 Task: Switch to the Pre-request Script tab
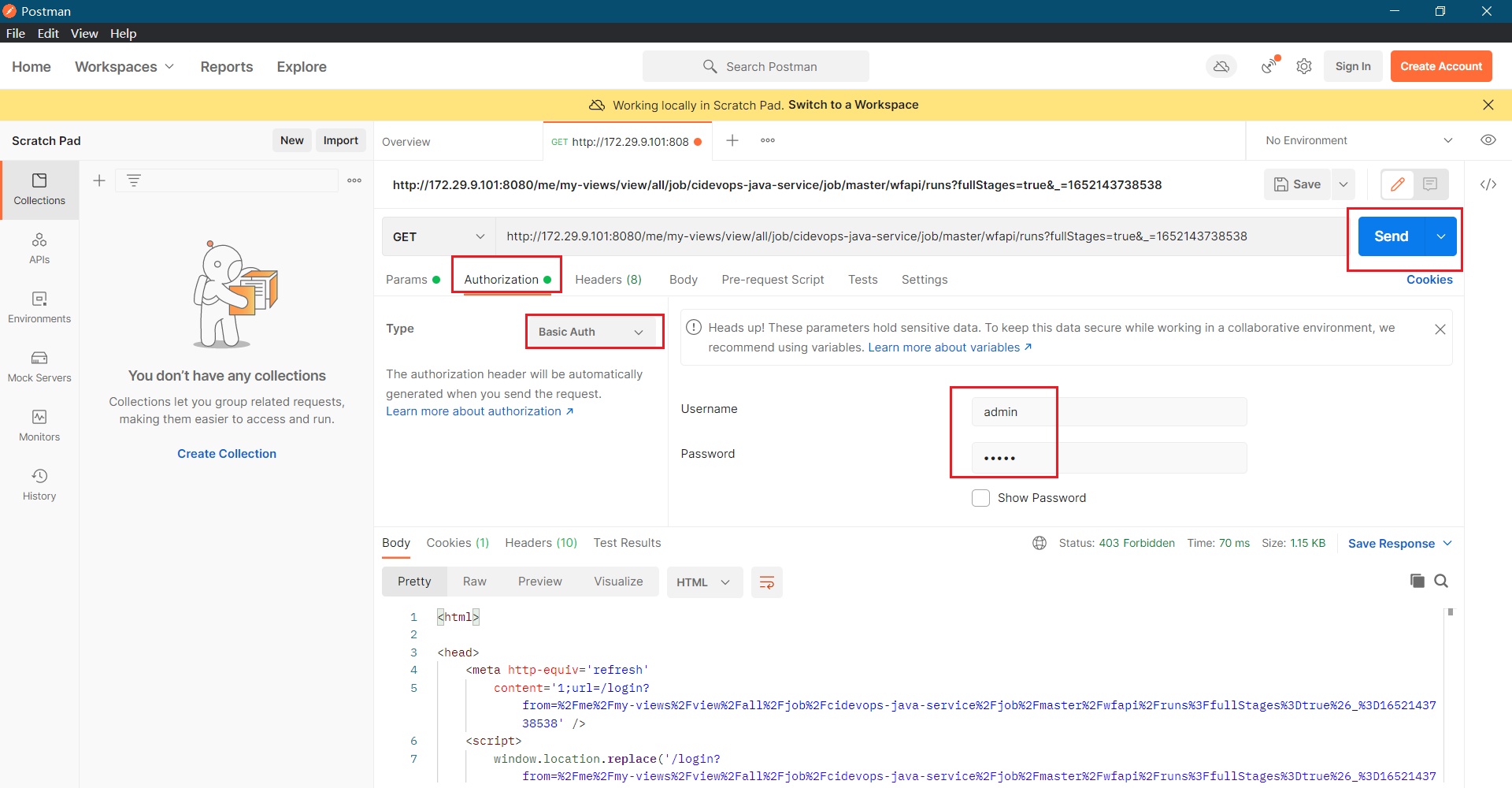coord(773,280)
